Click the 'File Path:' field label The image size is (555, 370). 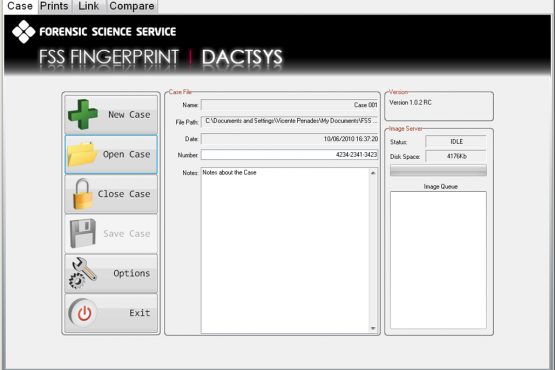tap(187, 122)
